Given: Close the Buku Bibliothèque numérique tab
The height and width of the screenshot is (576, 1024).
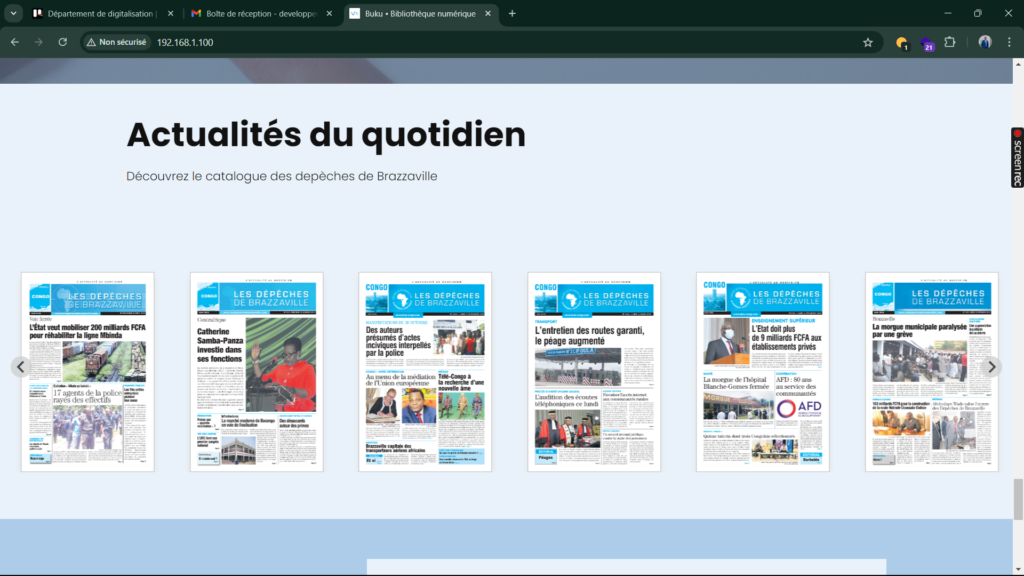Looking at the screenshot, I should 488,13.
